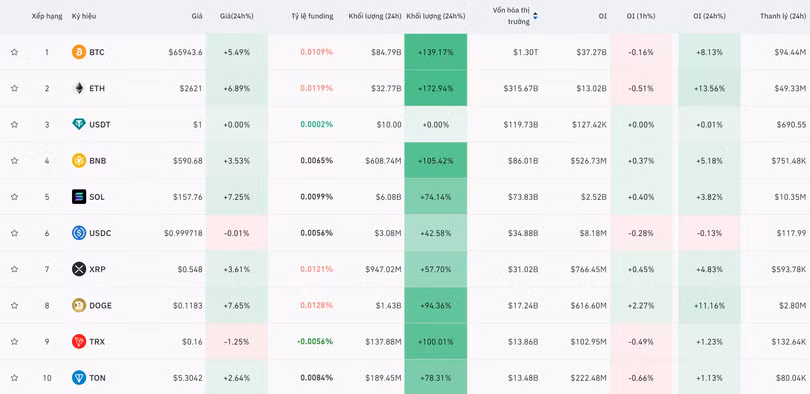
Task: Click the Bitcoin BTC coin icon
Action: click(x=79, y=52)
